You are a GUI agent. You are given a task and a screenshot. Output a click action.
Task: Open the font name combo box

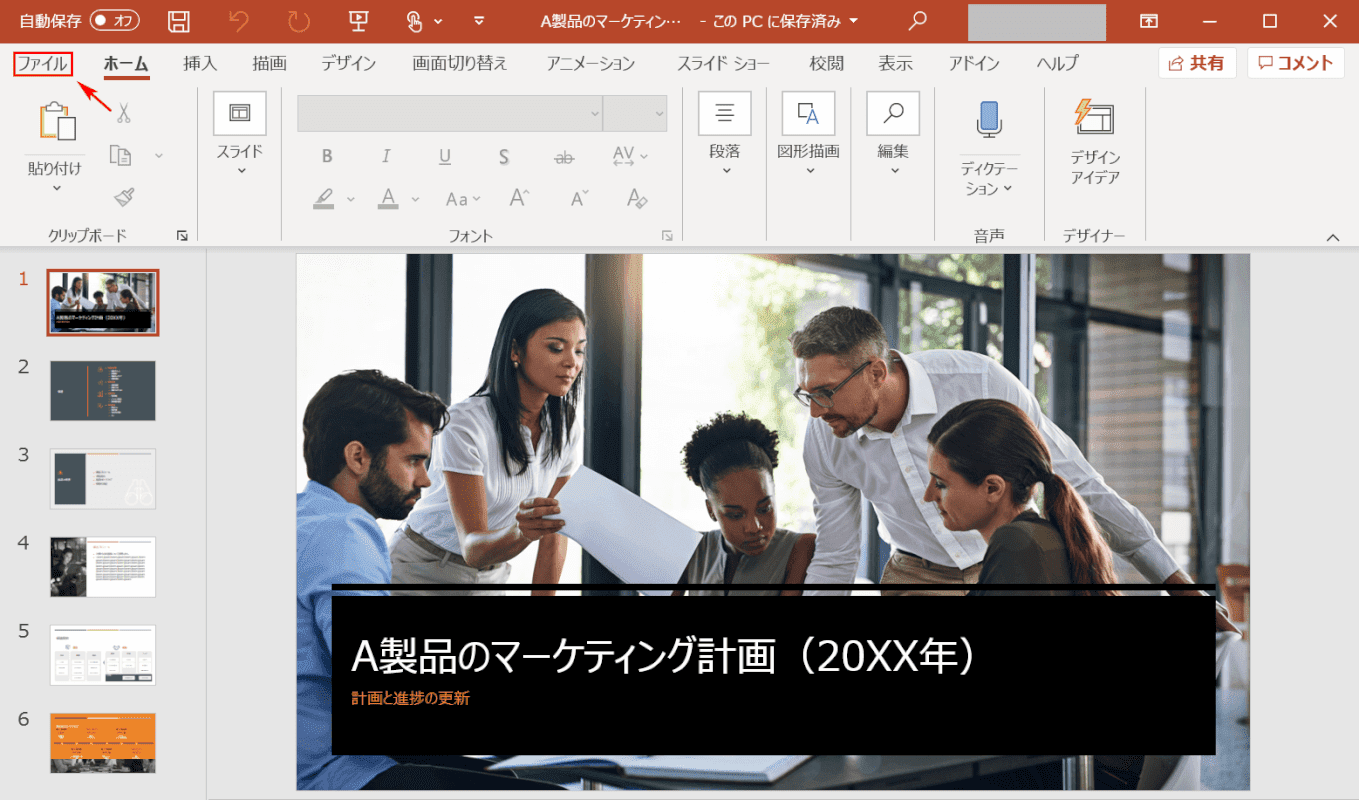tap(450, 113)
